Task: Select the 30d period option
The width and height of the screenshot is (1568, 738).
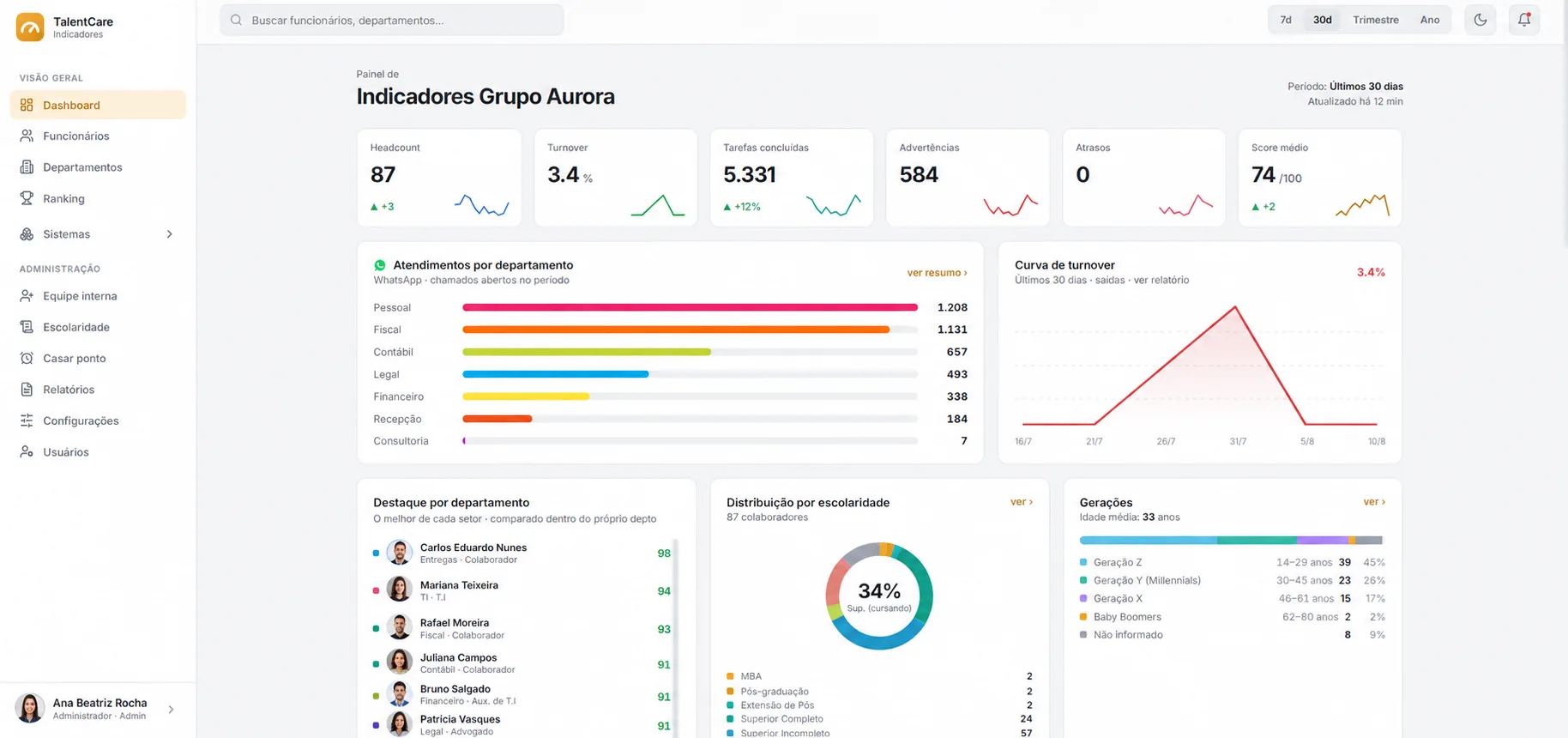Action: (x=1323, y=20)
